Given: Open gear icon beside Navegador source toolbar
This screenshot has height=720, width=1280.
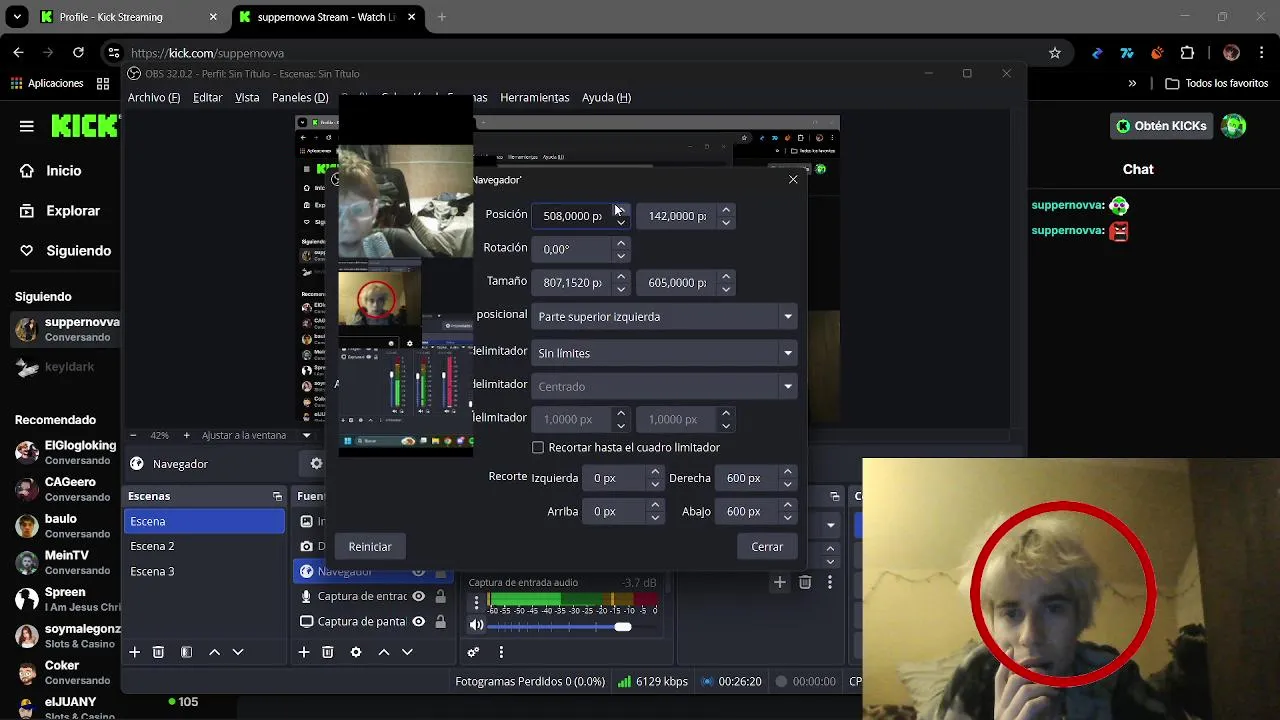Looking at the screenshot, I should pyautogui.click(x=316, y=464).
